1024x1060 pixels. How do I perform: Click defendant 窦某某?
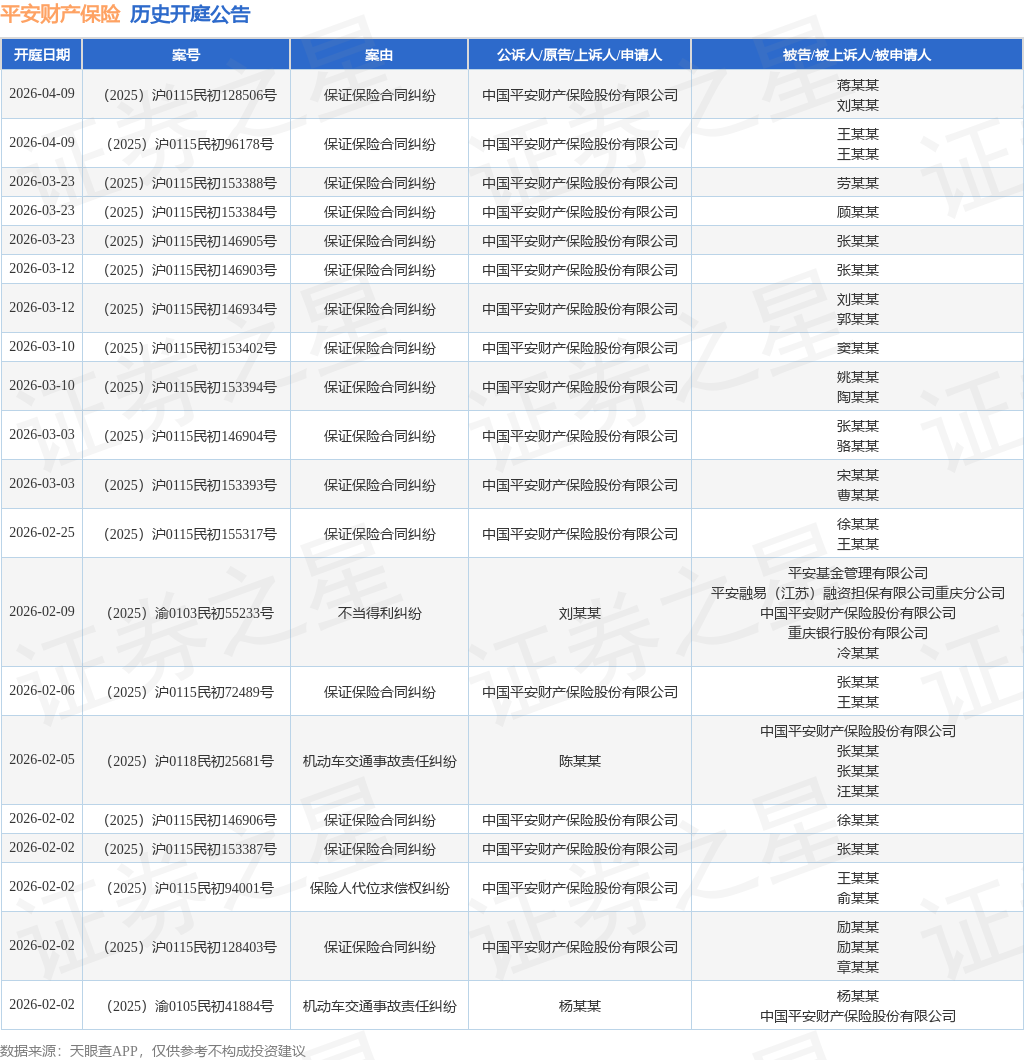tap(858, 348)
